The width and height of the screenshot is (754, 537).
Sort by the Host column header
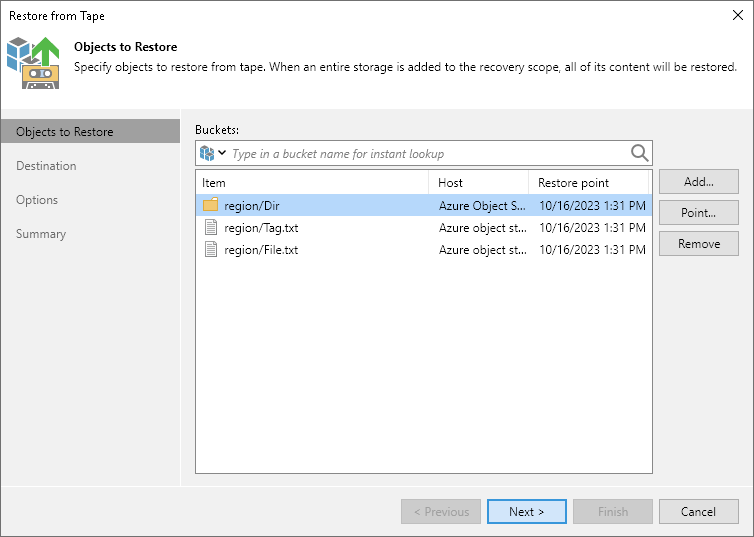click(478, 183)
